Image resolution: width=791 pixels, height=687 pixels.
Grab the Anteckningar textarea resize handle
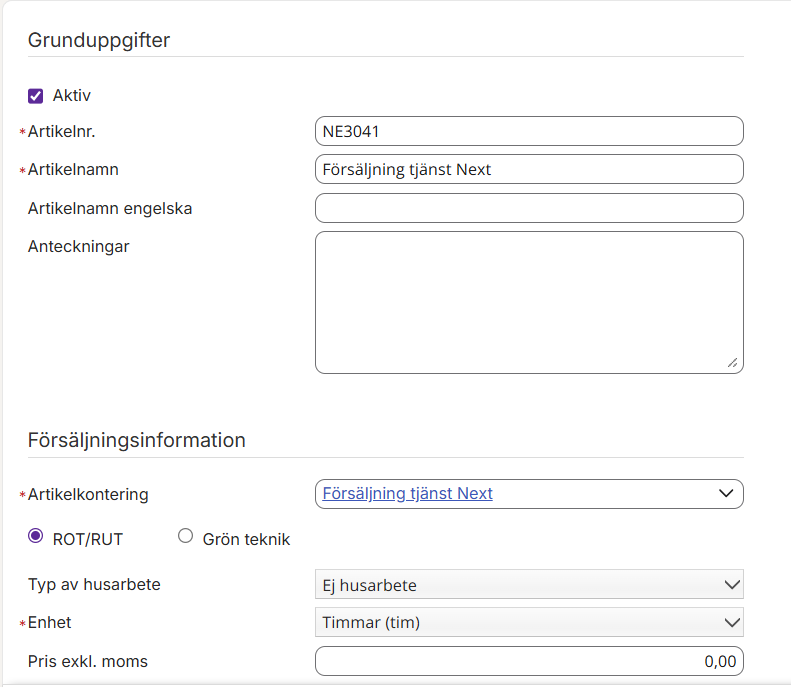(x=733, y=364)
